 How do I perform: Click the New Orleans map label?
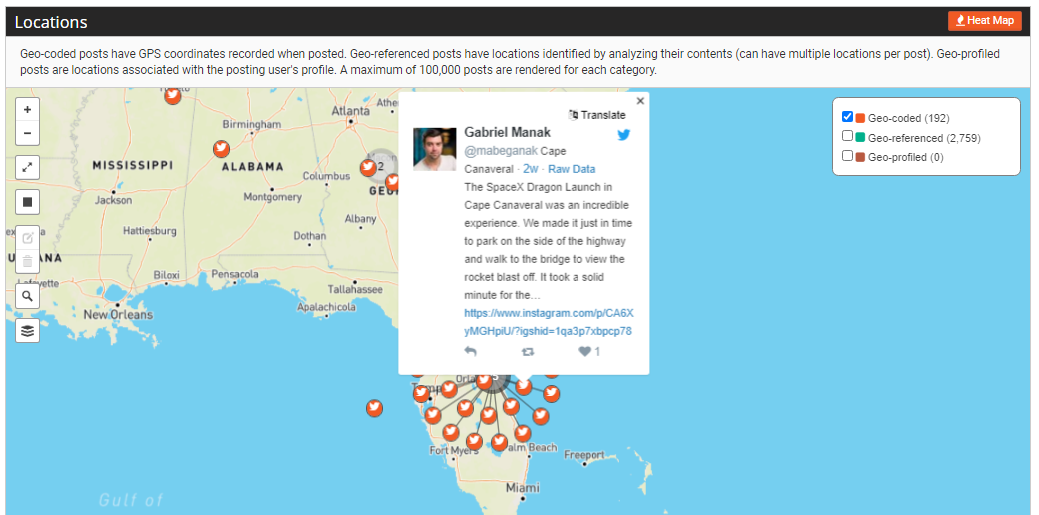[x=118, y=315]
